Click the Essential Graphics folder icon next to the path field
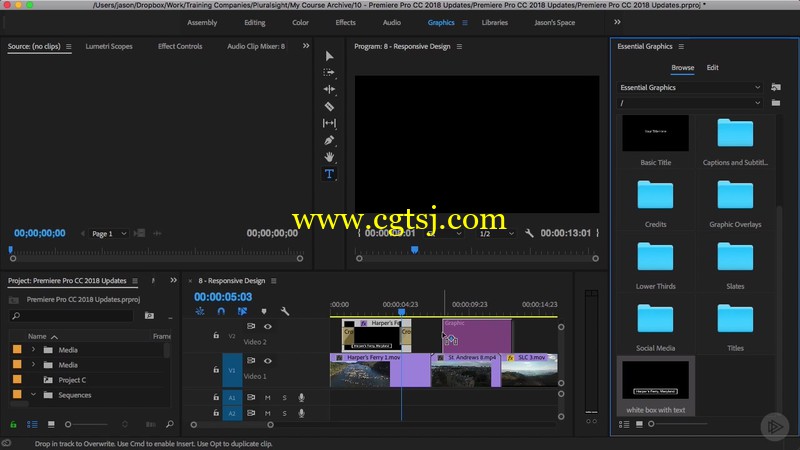This screenshot has height=450, width=800. tap(776, 103)
